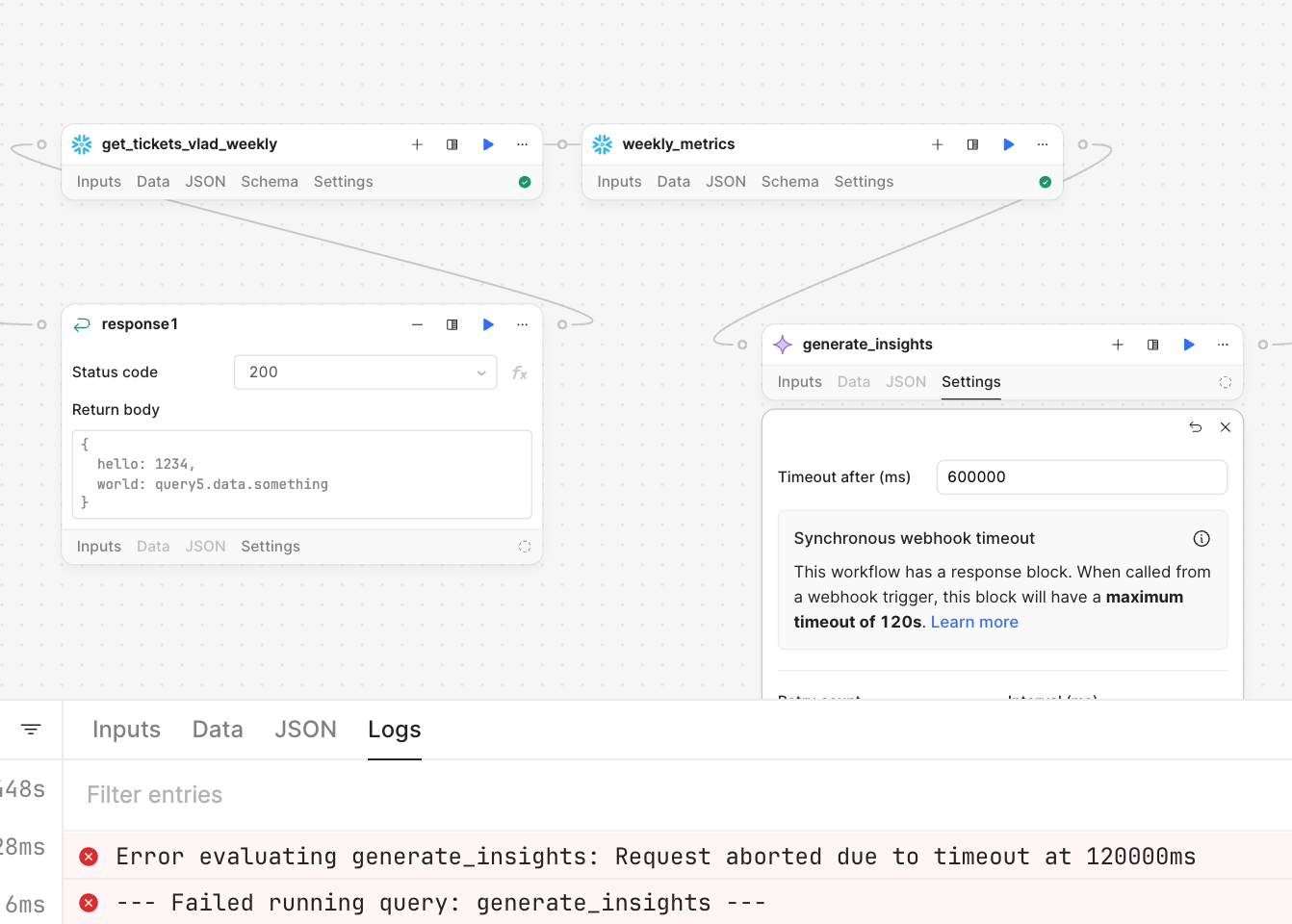1292x924 pixels.
Task: Click the fx expression icon beside status code
Action: pyautogui.click(x=520, y=372)
